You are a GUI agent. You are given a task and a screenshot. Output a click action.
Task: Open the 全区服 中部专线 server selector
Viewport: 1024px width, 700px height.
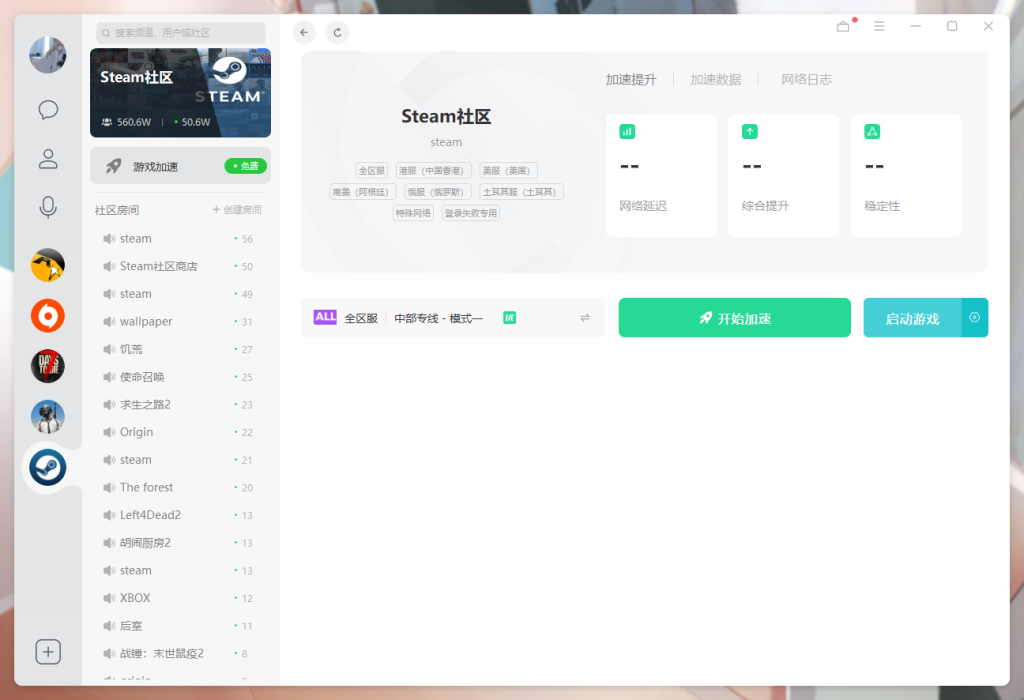click(453, 317)
